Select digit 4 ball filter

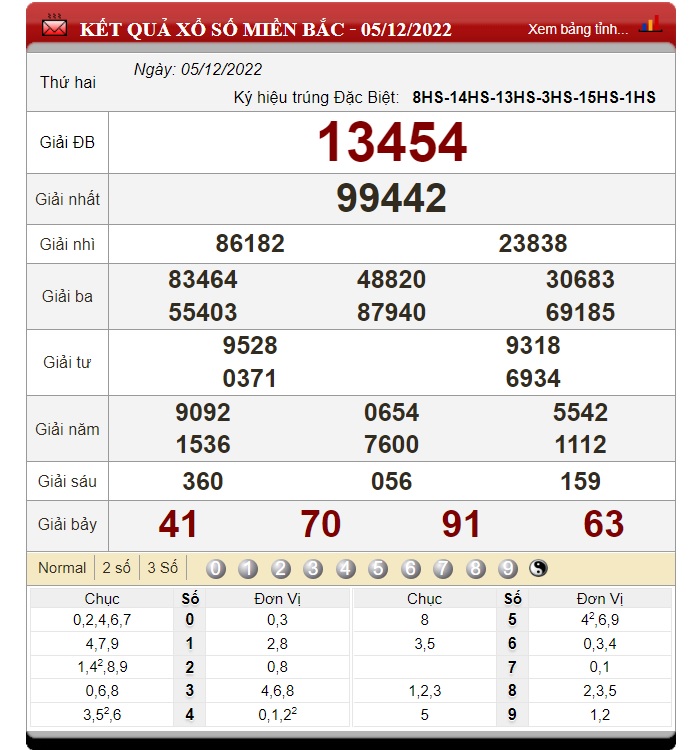345,569
